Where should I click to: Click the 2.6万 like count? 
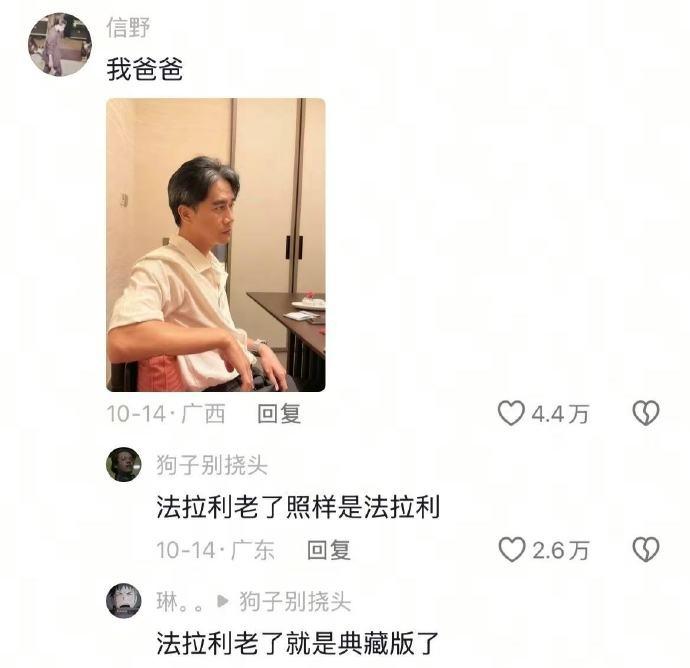click(560, 551)
